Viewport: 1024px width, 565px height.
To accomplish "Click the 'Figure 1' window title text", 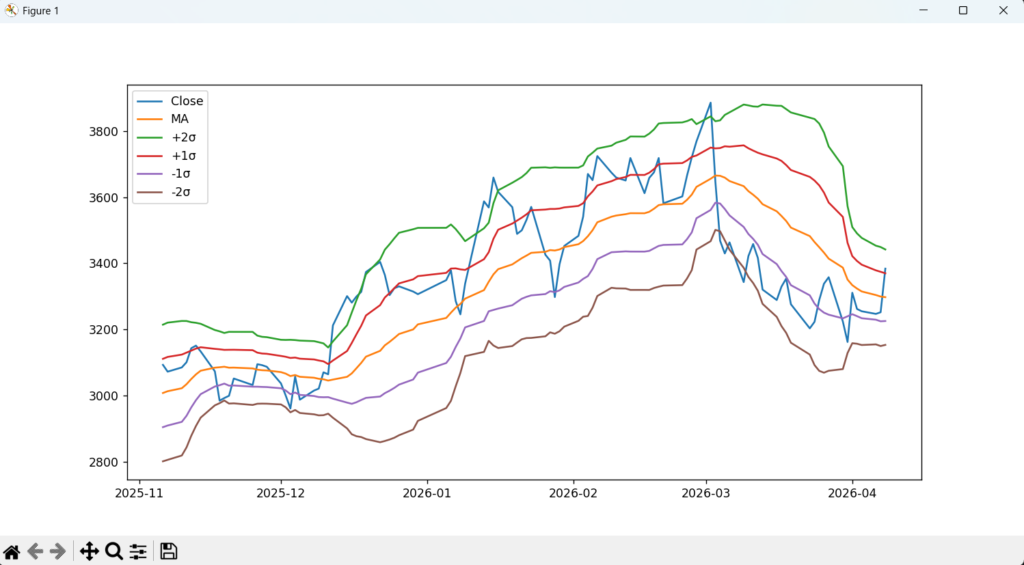I will click(41, 10).
